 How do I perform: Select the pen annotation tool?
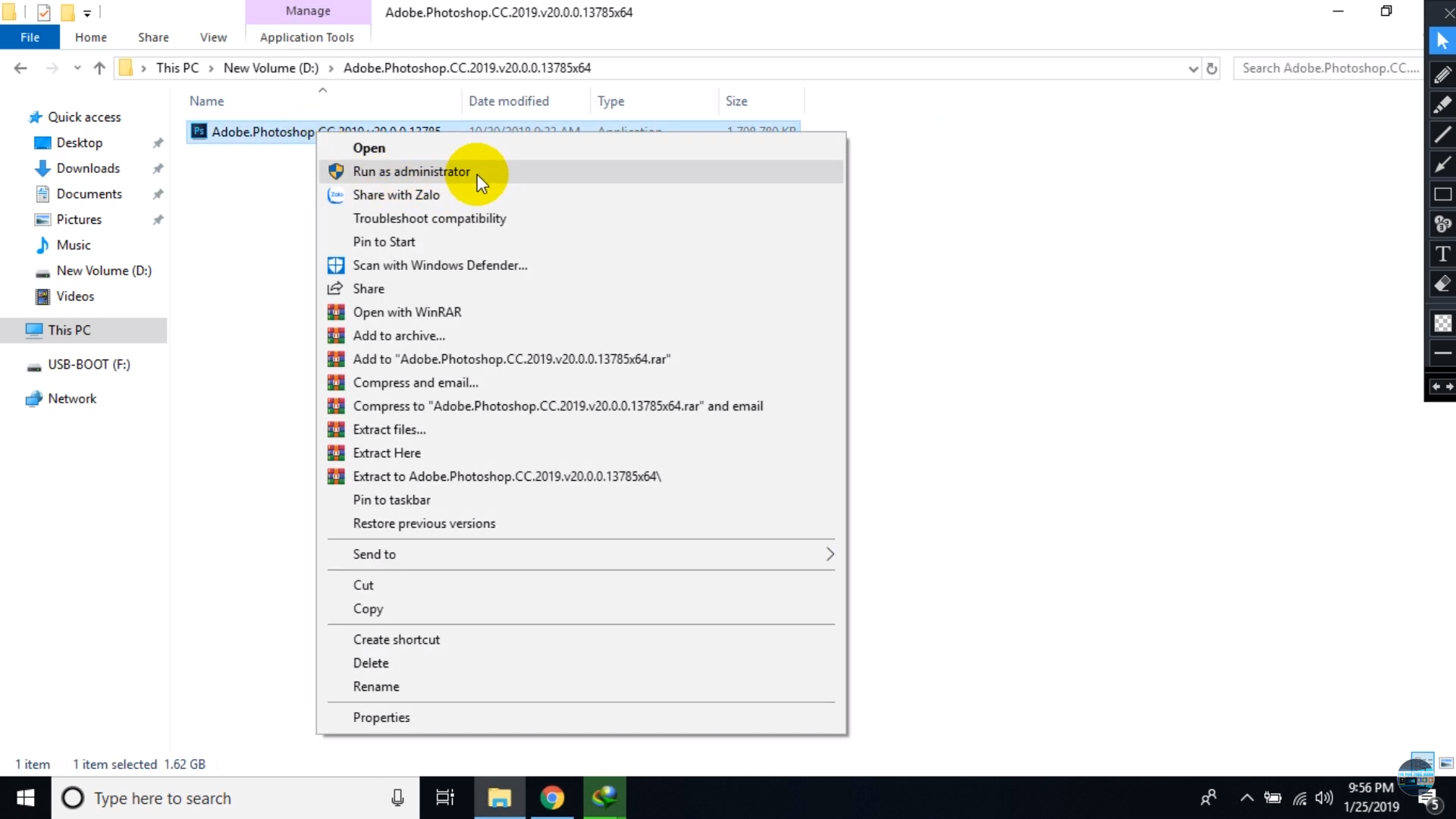coord(1443,74)
